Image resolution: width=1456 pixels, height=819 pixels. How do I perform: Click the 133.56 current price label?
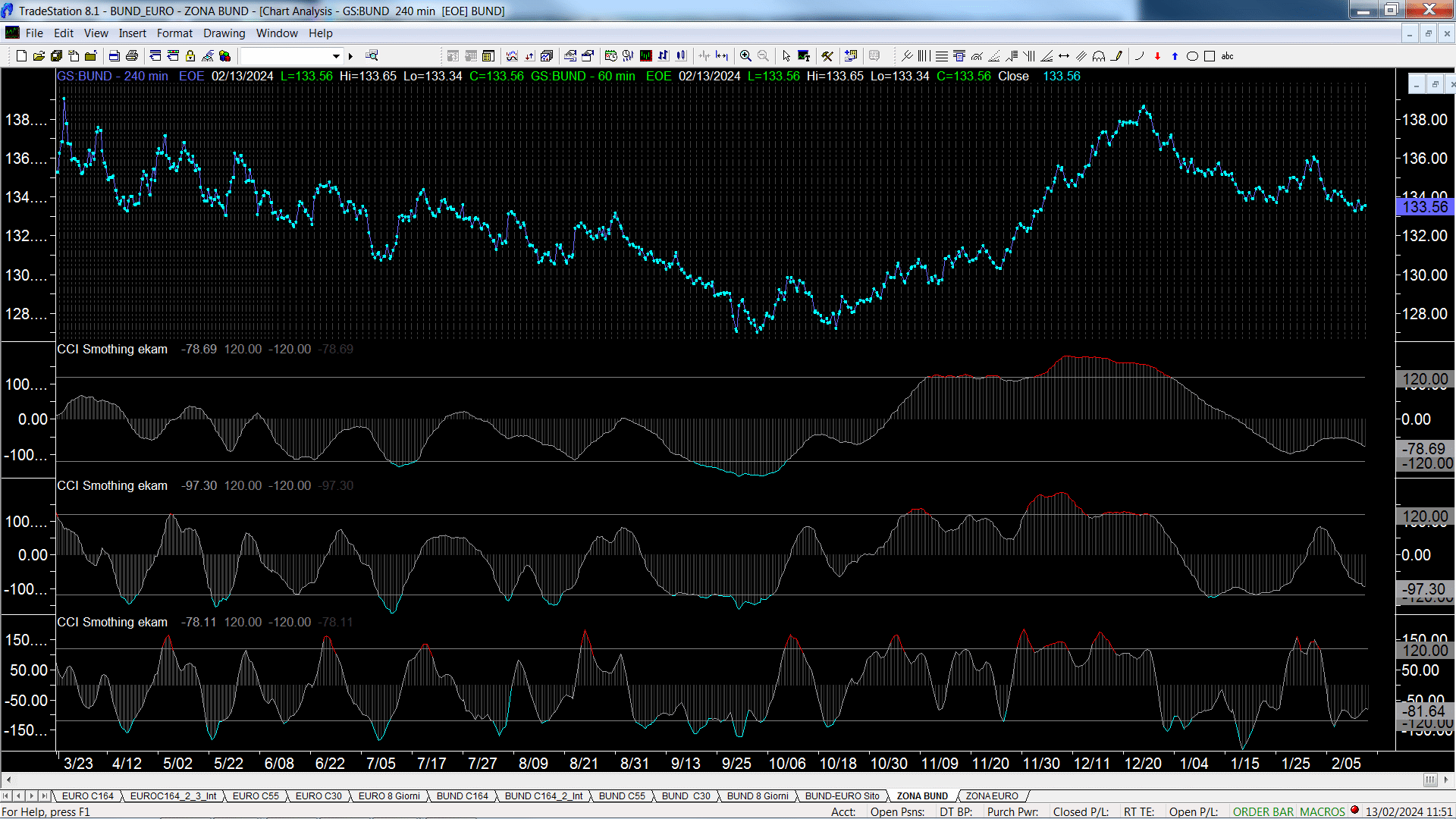point(1425,207)
